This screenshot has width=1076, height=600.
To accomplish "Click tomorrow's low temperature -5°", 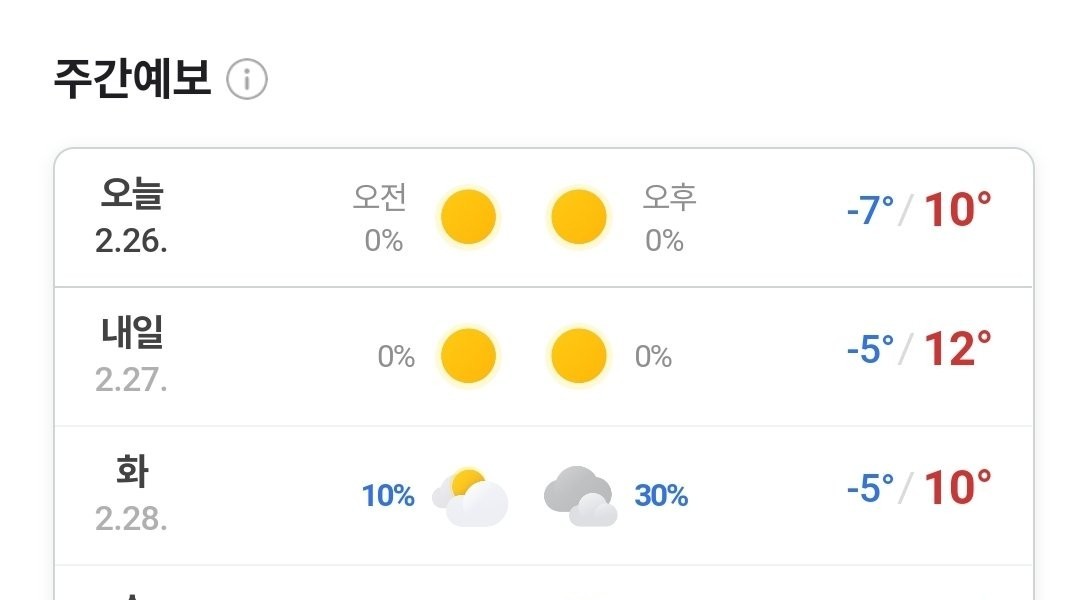I will click(869, 350).
